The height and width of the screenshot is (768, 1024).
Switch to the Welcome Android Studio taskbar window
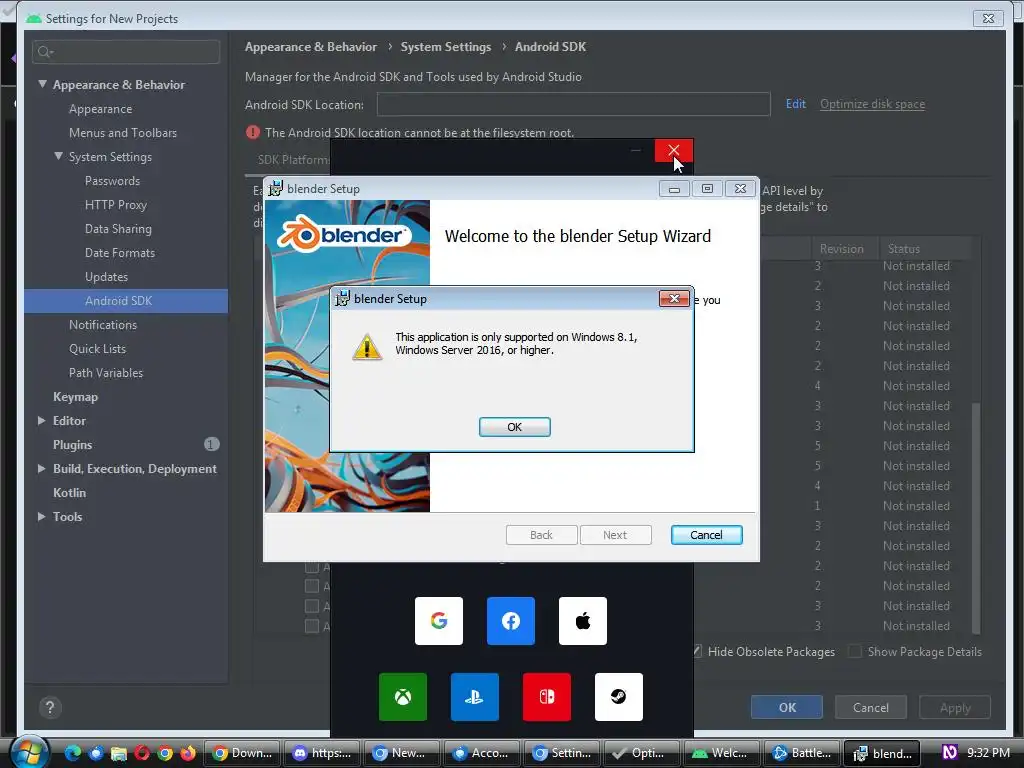722,753
